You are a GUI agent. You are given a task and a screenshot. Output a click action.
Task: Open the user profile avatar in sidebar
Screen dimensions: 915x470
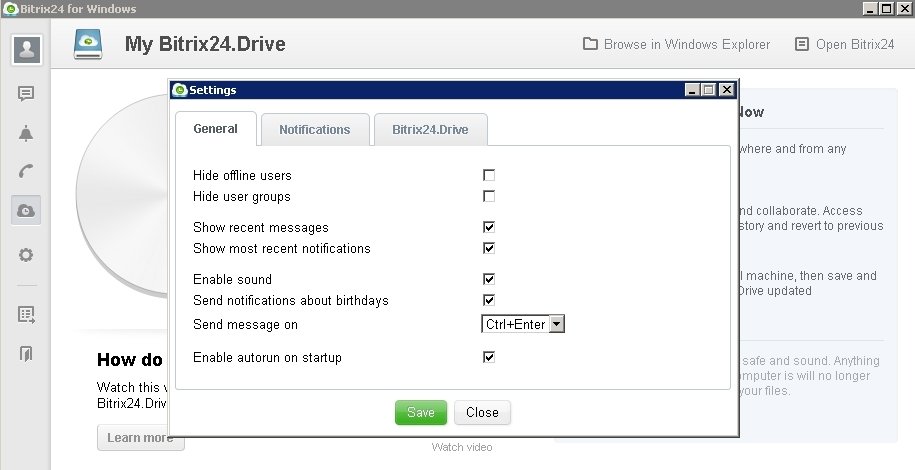click(x=26, y=50)
